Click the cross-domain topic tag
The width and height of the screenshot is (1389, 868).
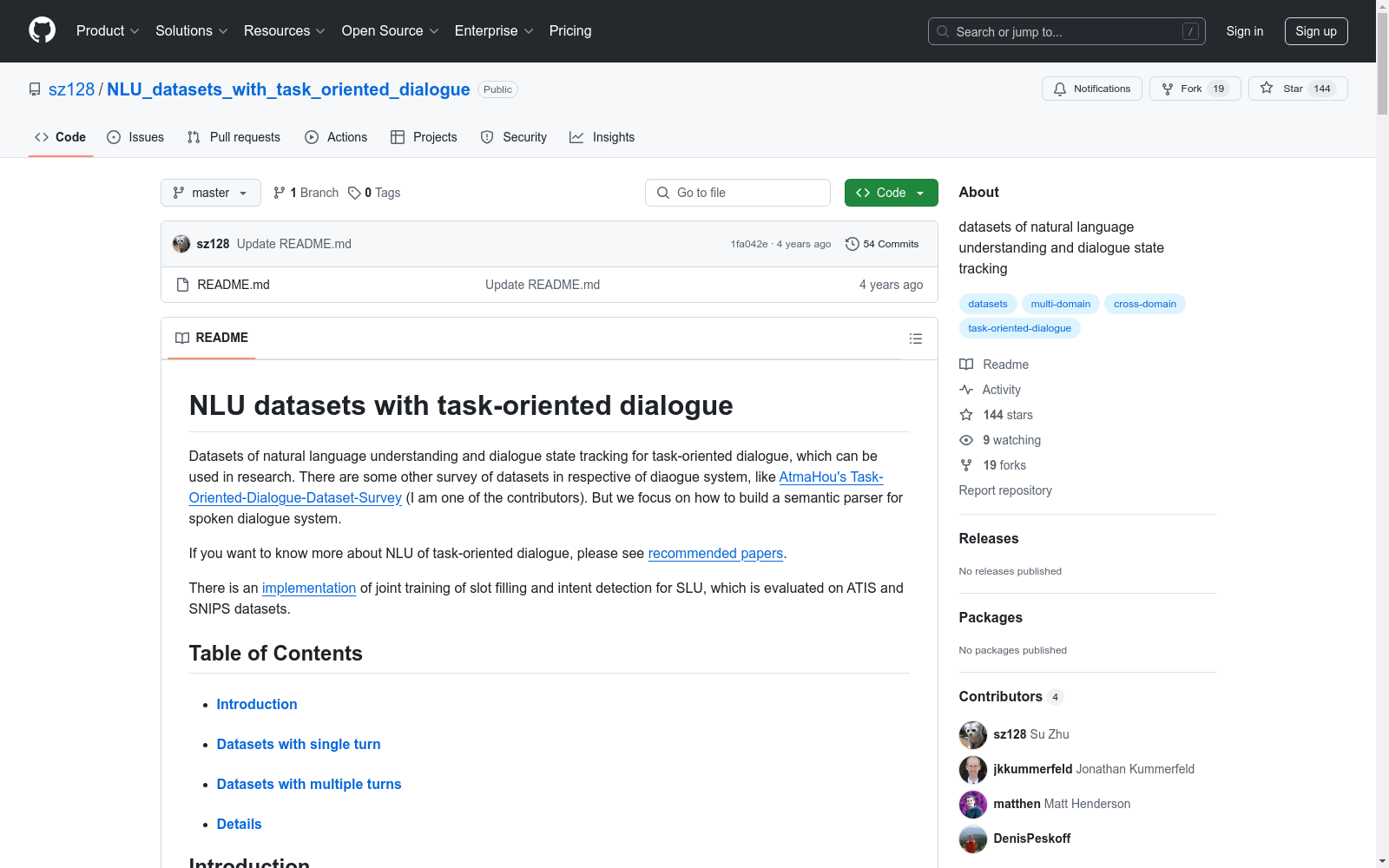(1145, 304)
